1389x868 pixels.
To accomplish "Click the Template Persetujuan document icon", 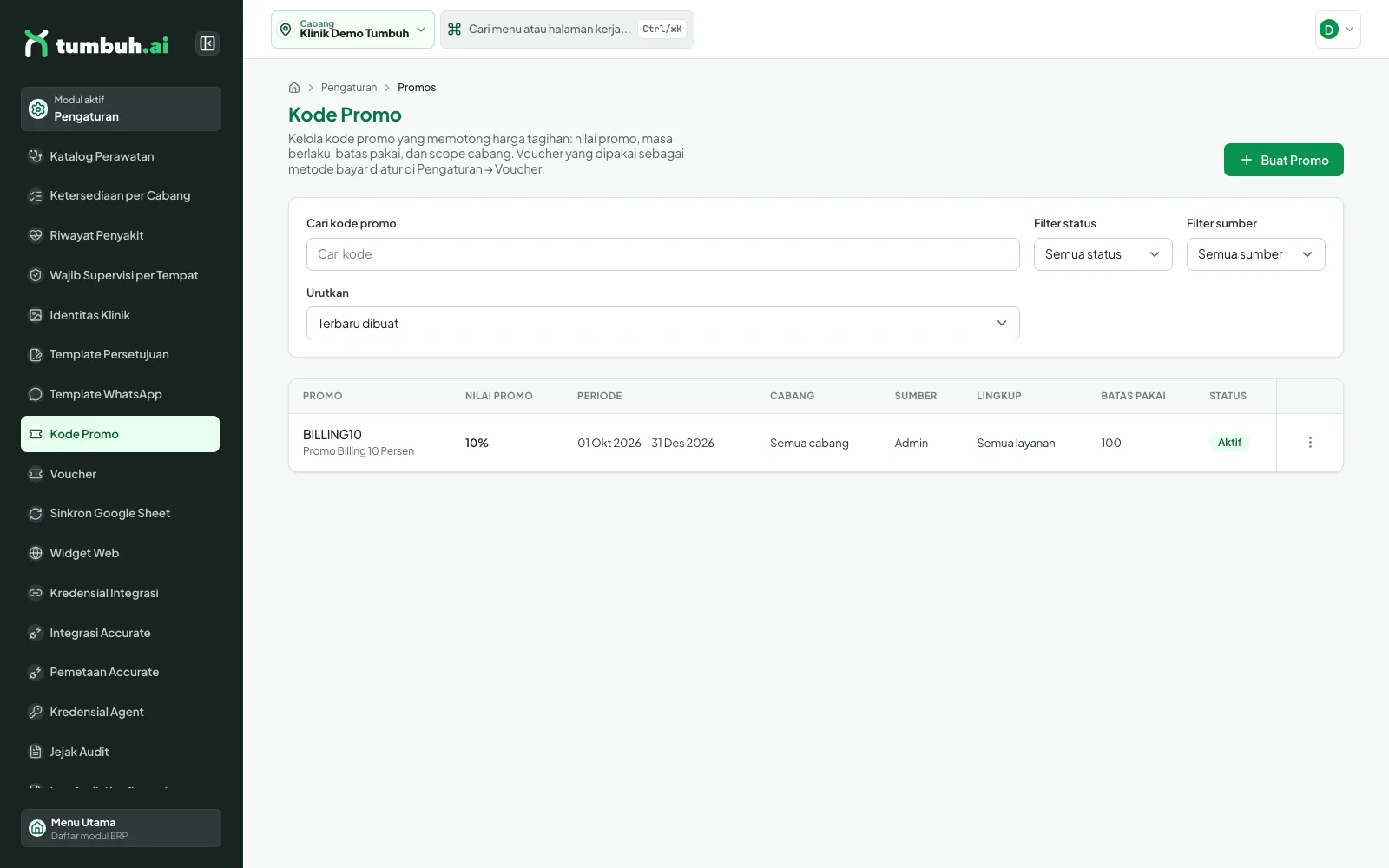I will [x=36, y=354].
